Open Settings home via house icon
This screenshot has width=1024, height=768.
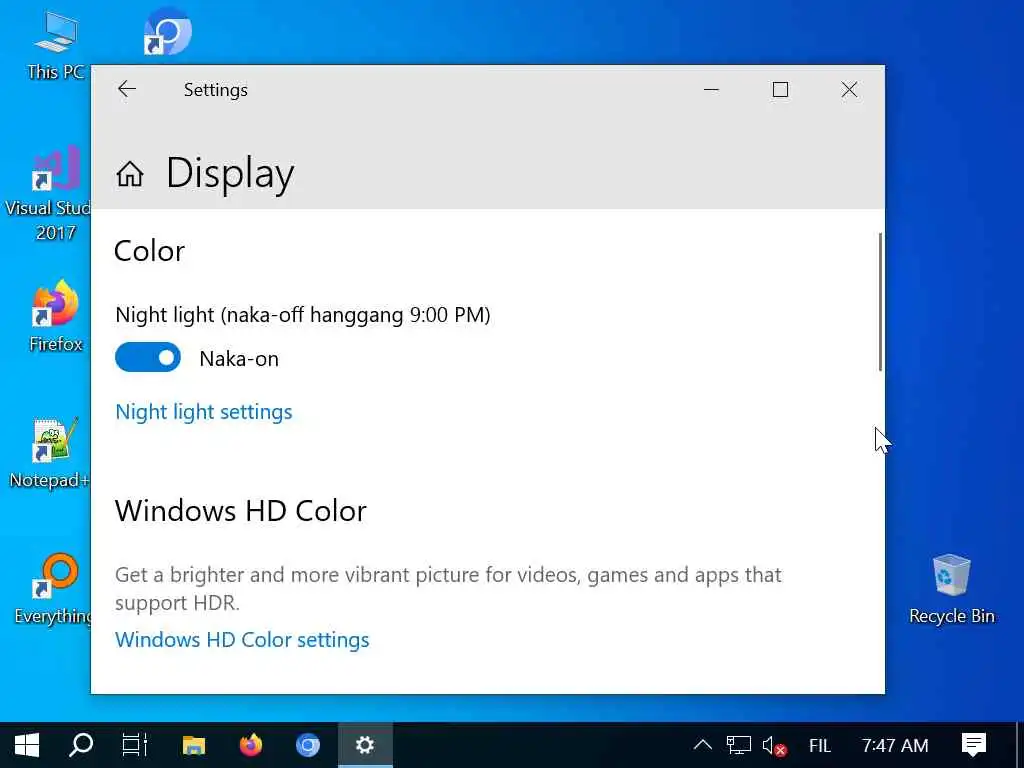tap(130, 174)
